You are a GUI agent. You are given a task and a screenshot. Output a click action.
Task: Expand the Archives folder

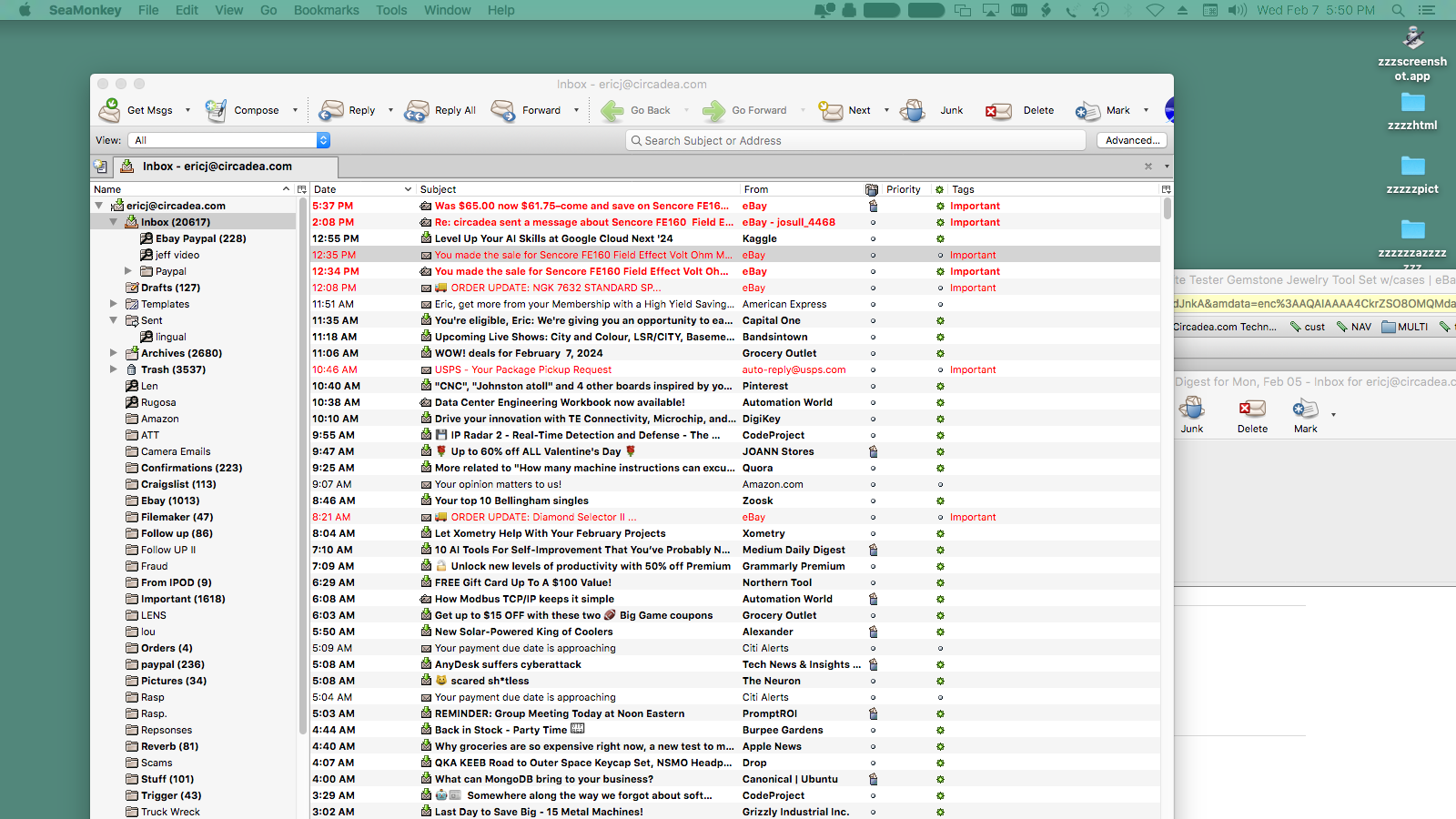click(114, 353)
